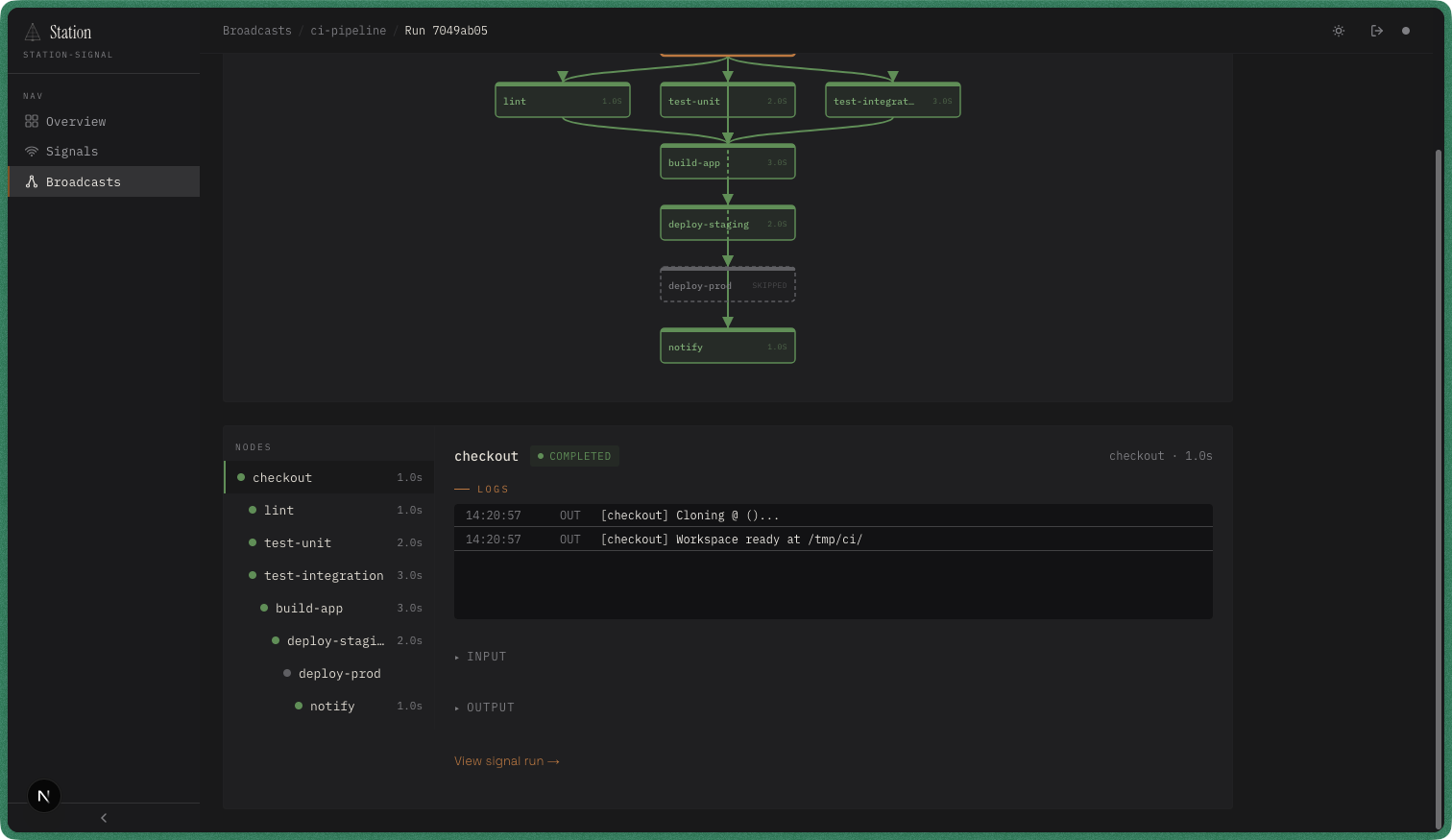Screen dimensions: 1452x840
Task: Collapse the sidebar with the chevron arrow
Action: (x=103, y=817)
